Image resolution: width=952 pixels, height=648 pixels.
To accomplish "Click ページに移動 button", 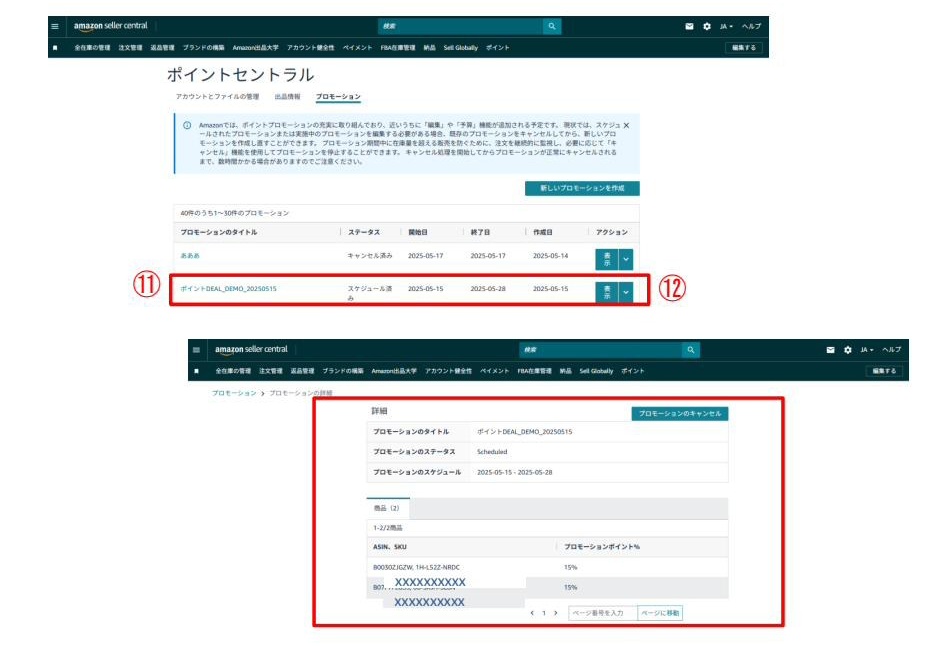I will tap(660, 613).
